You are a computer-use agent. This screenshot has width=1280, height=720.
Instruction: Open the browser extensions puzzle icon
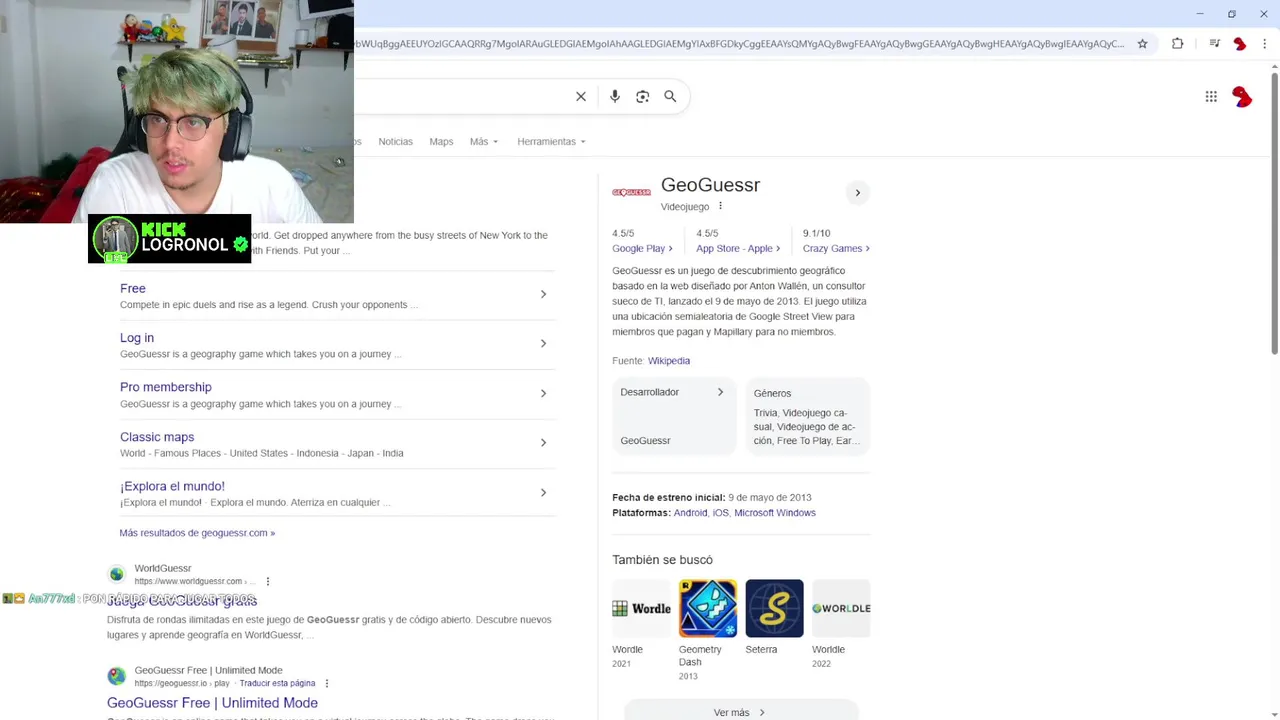coord(1178,44)
